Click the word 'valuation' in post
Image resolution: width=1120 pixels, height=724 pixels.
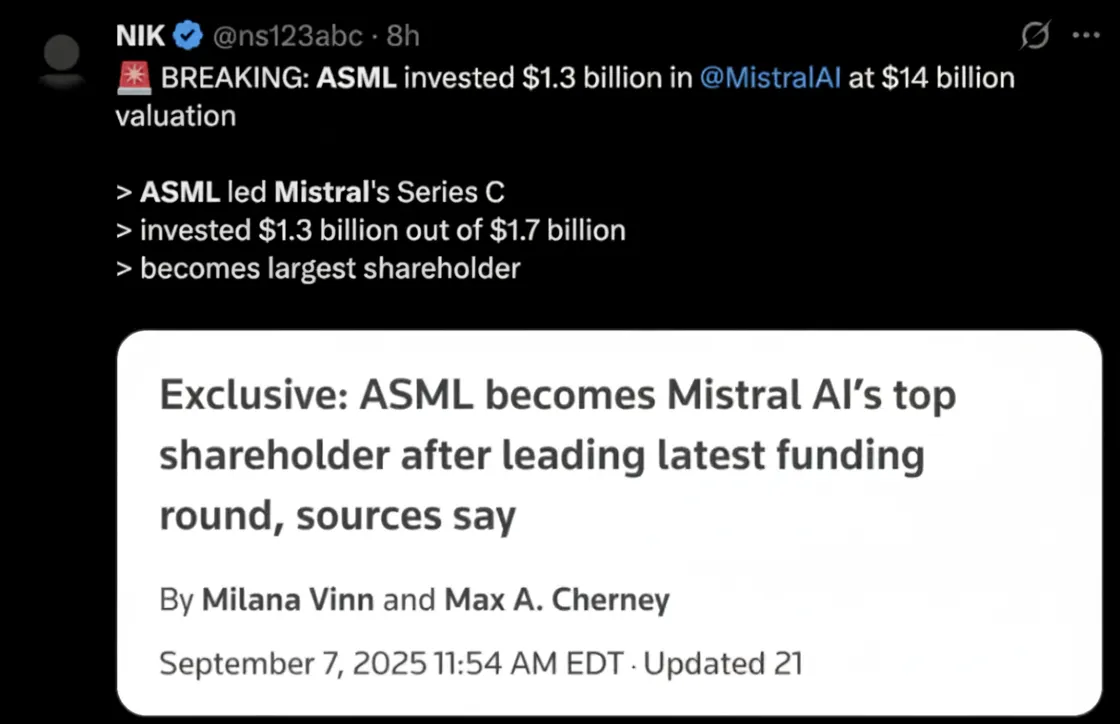click(176, 116)
